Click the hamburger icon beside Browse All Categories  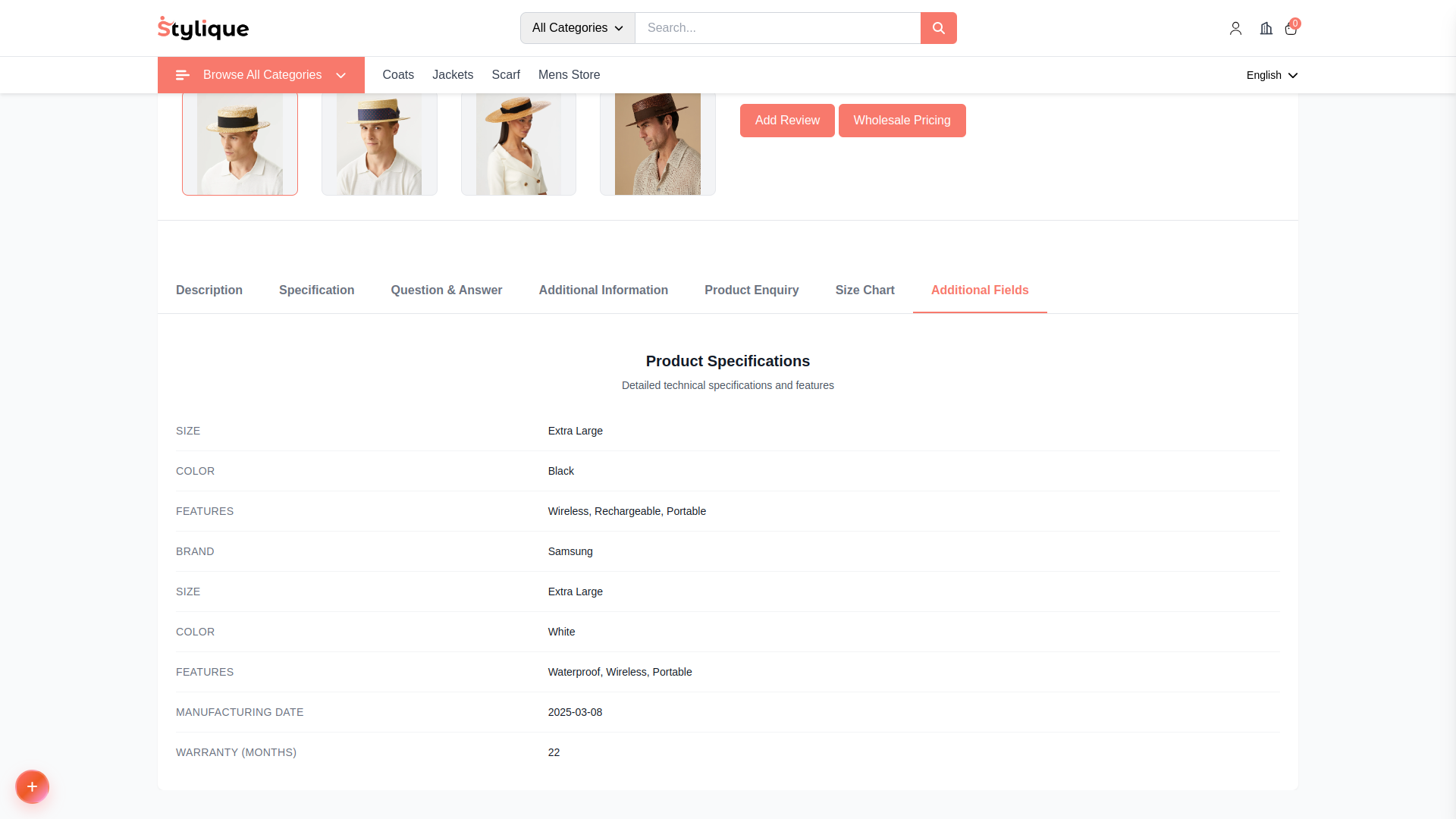coord(183,75)
